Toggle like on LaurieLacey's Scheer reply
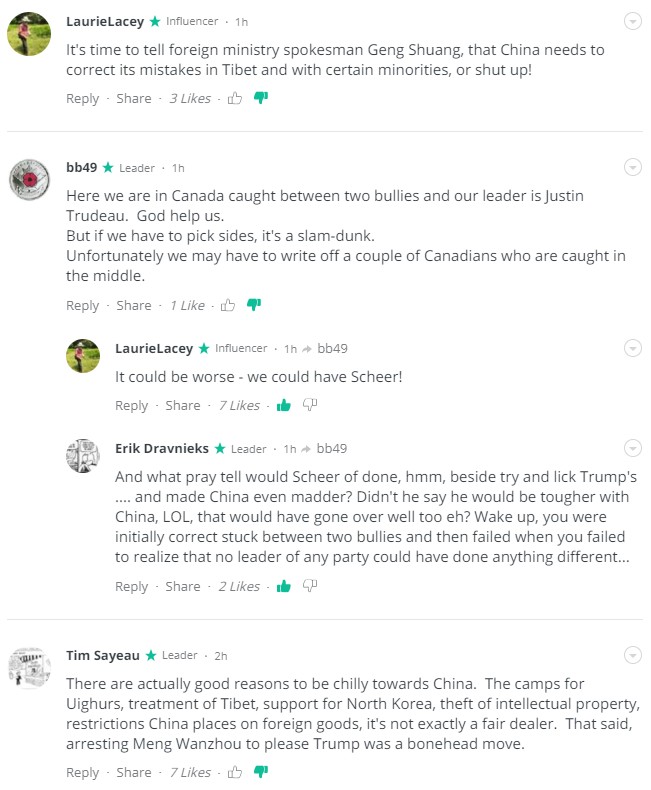 [x=284, y=405]
